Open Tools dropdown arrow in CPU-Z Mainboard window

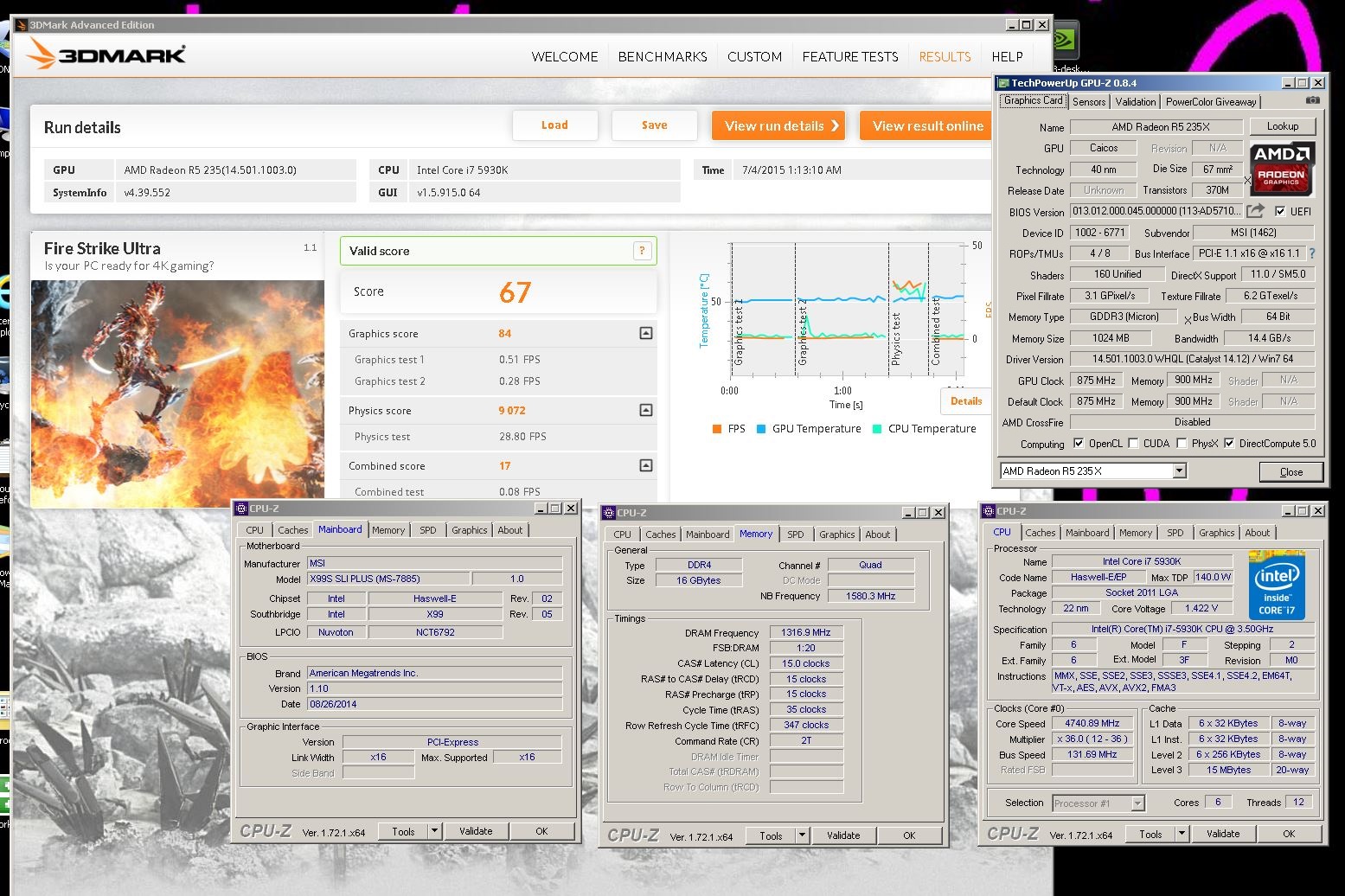pos(435,831)
